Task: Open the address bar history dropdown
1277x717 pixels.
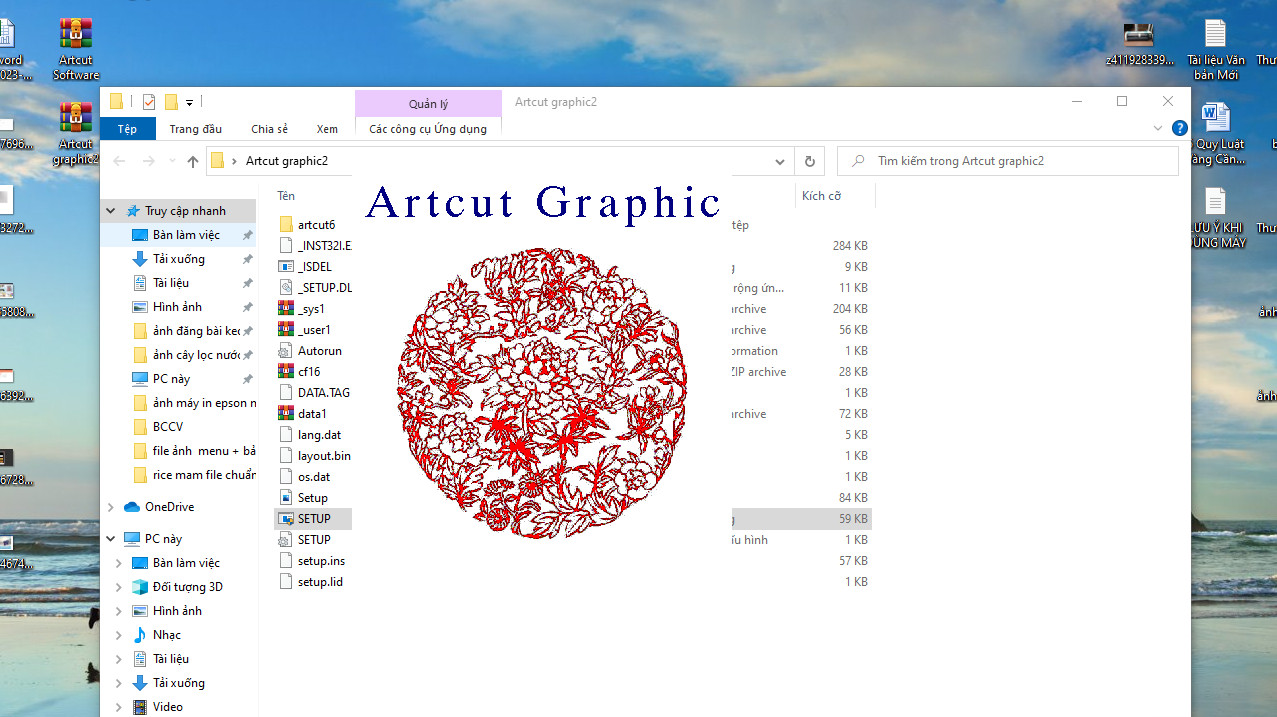Action: point(781,161)
